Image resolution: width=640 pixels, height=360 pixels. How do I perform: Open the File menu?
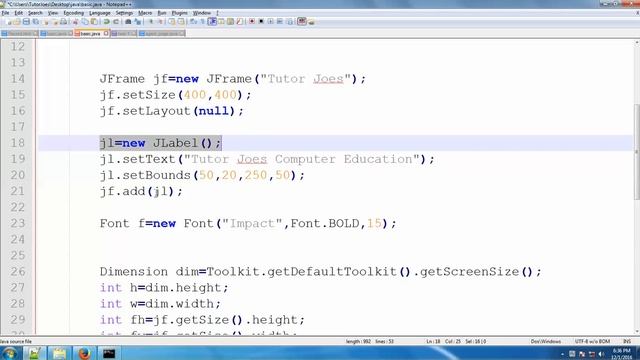point(5,13)
